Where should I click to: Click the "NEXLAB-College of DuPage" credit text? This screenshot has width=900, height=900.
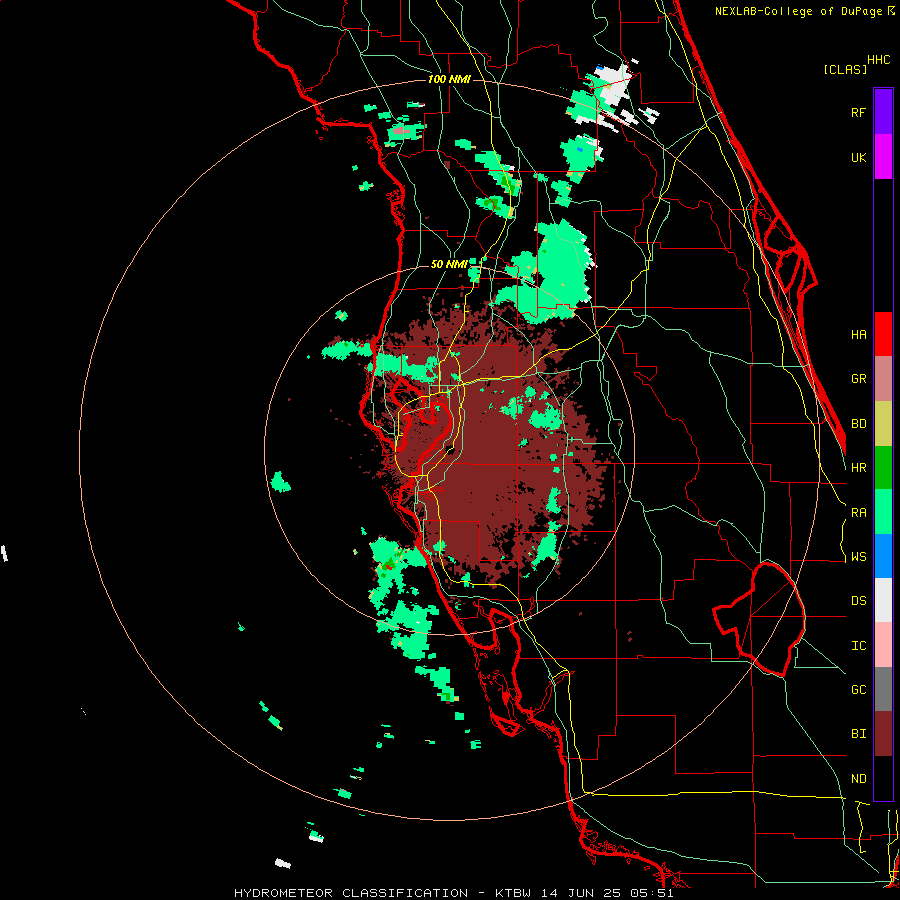798,11
